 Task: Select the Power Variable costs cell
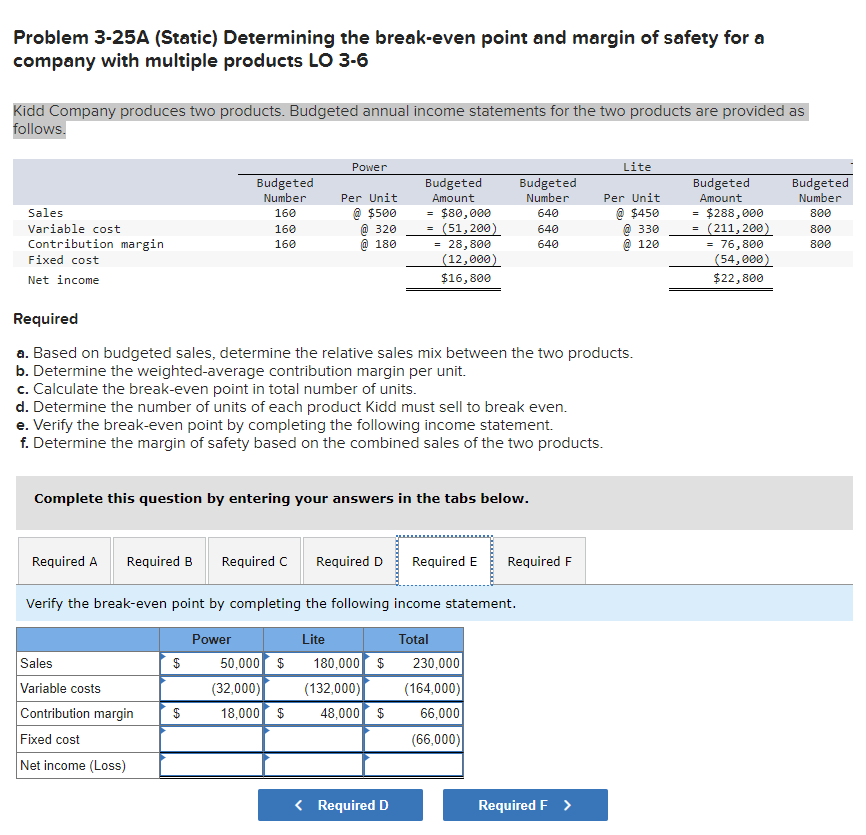click(212, 689)
